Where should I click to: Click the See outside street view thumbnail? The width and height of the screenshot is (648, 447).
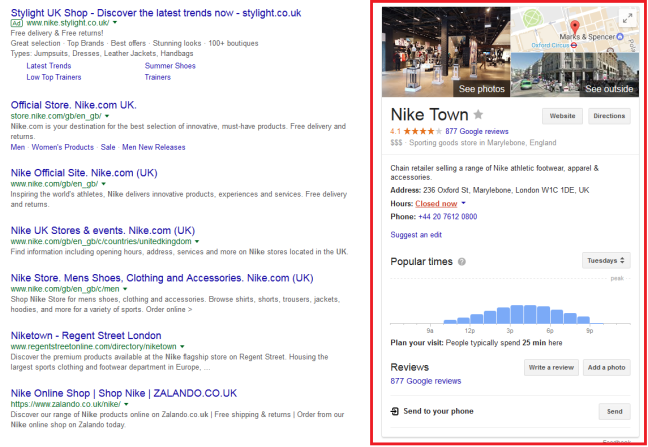(x=575, y=75)
